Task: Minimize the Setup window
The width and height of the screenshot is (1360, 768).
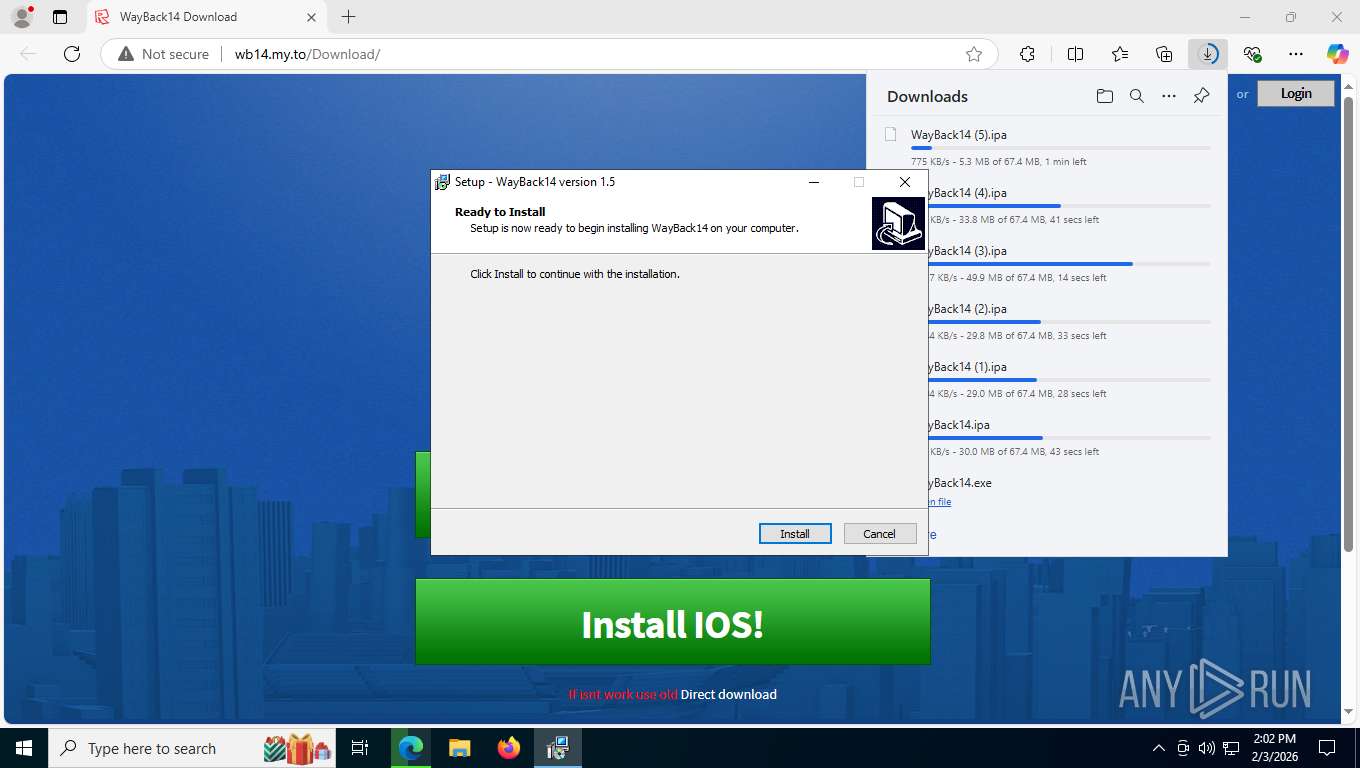Action: click(814, 182)
